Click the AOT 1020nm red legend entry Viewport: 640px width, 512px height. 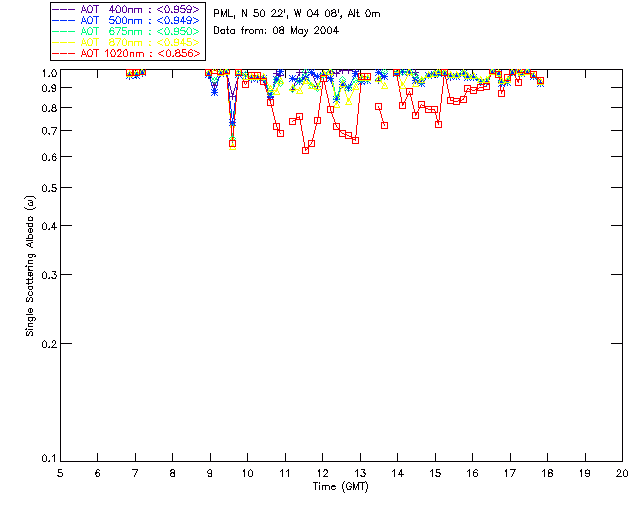126,53
